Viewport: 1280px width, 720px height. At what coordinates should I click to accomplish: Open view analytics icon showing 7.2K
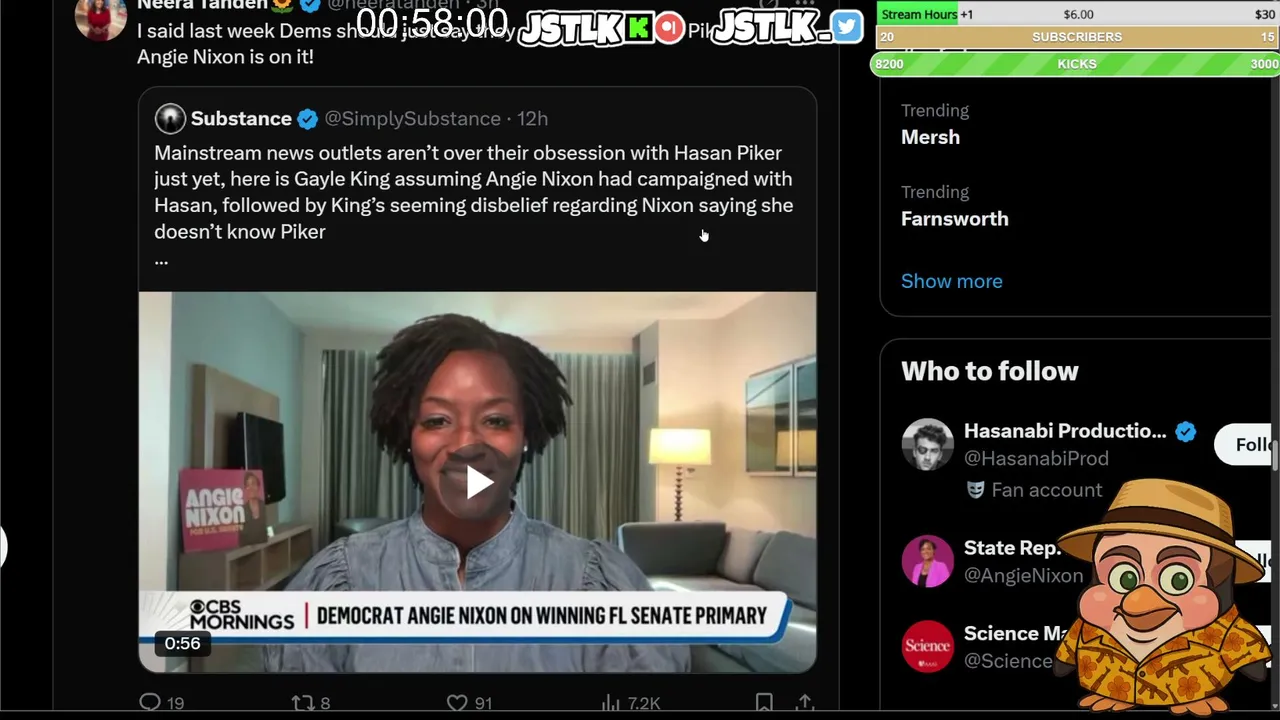coord(610,703)
